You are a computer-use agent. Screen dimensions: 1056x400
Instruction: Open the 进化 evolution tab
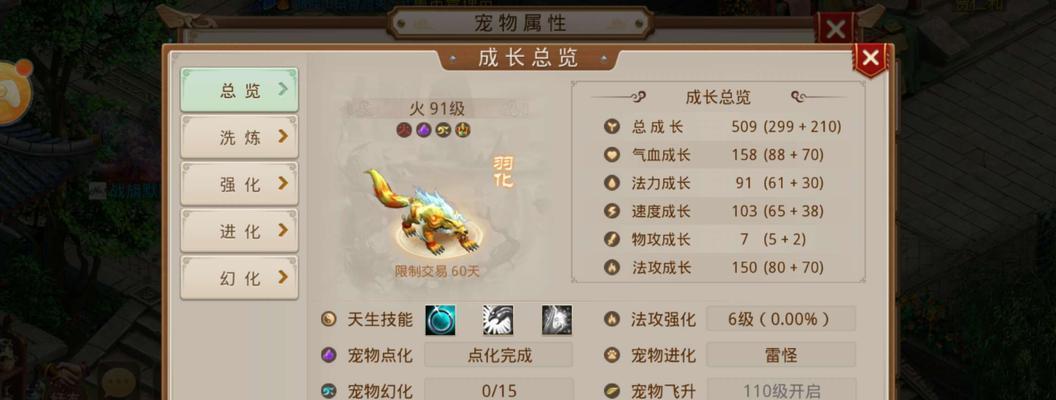(239, 231)
